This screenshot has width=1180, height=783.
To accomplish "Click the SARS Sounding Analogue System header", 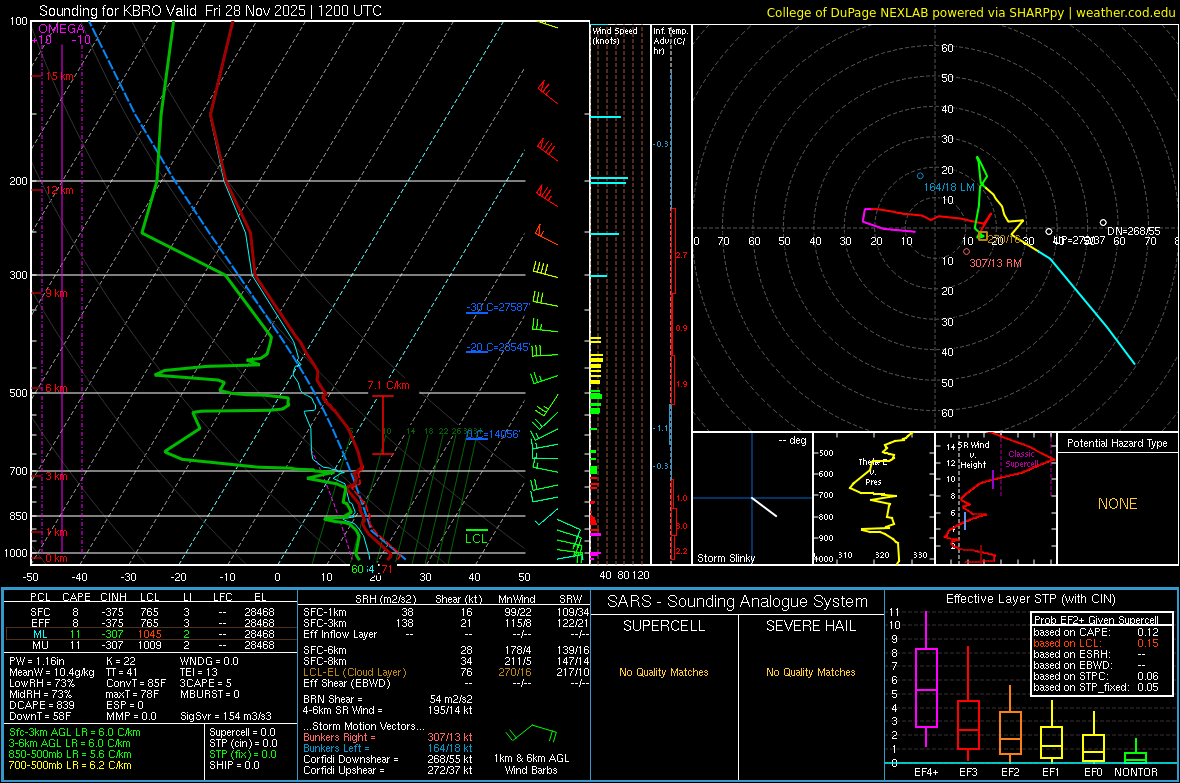I will click(x=738, y=602).
